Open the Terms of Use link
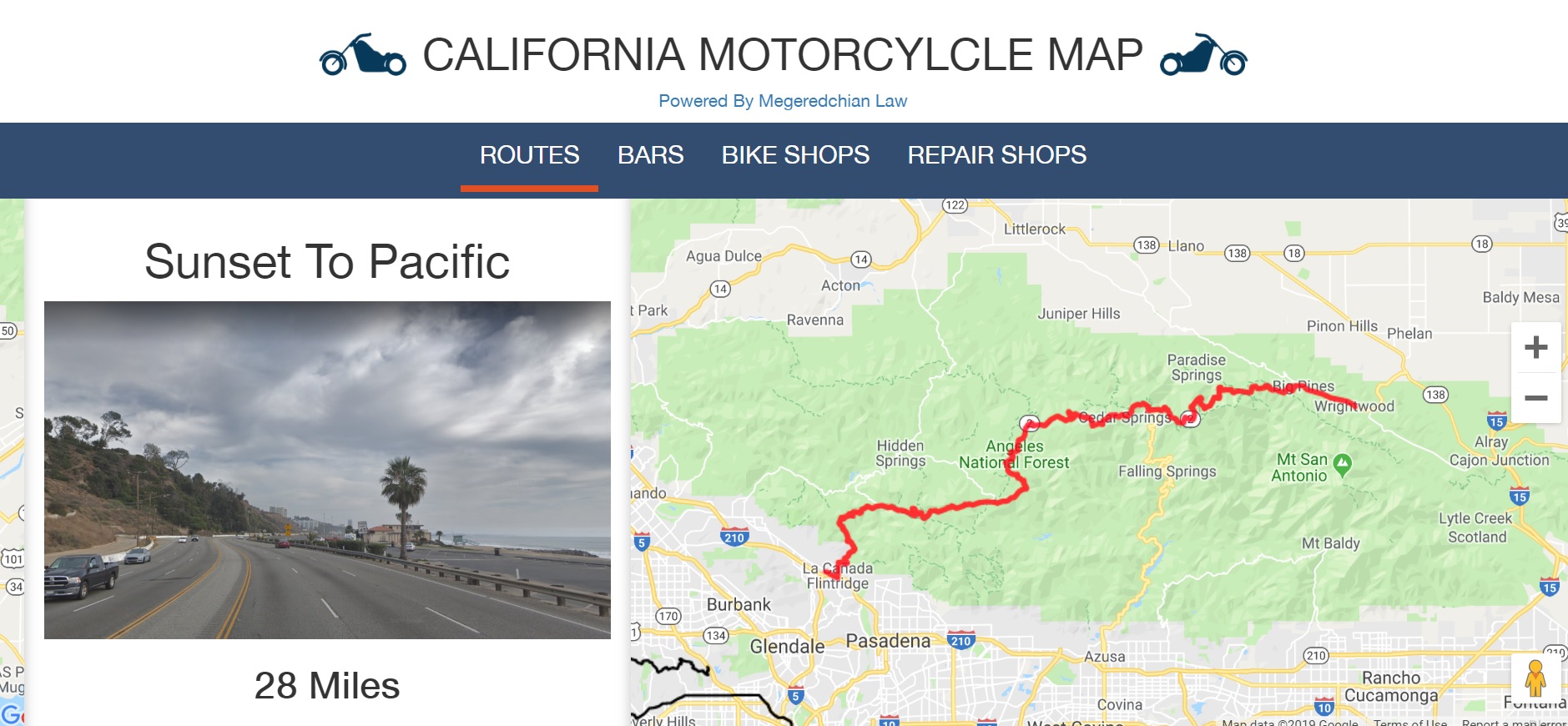This screenshot has width=1568, height=726. point(1409,723)
